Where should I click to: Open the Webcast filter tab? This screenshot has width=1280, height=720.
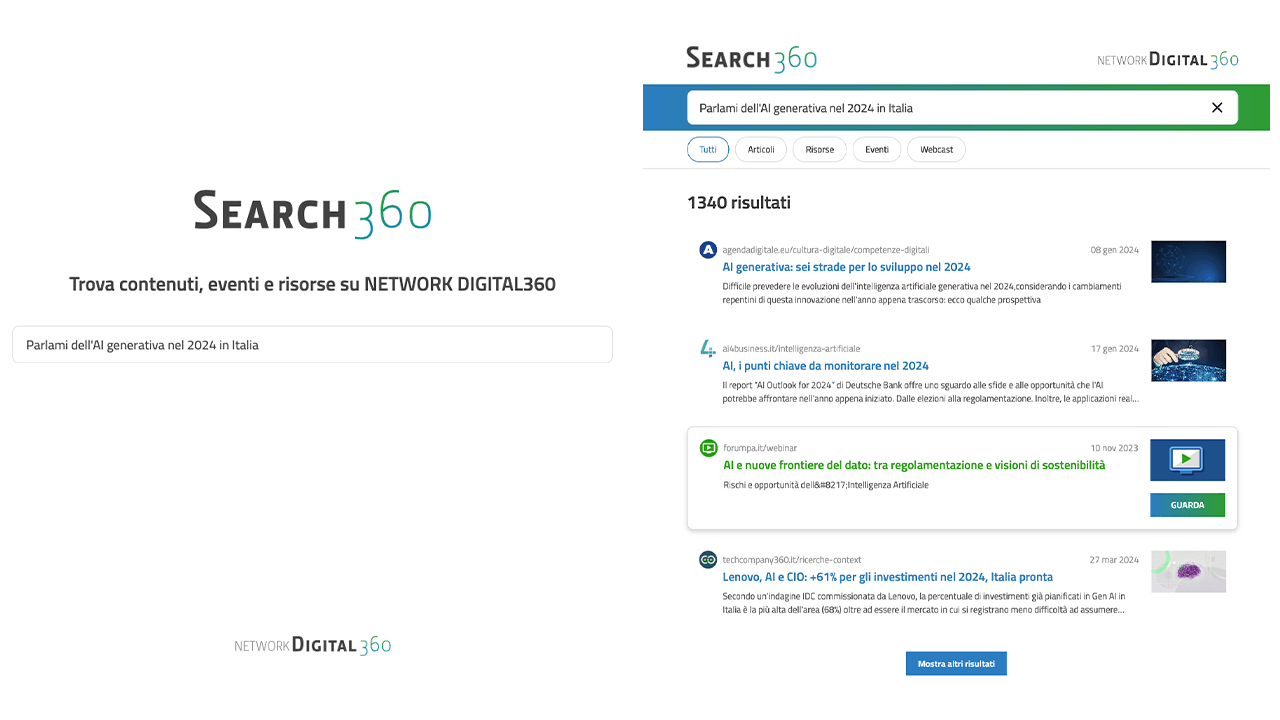(x=936, y=150)
